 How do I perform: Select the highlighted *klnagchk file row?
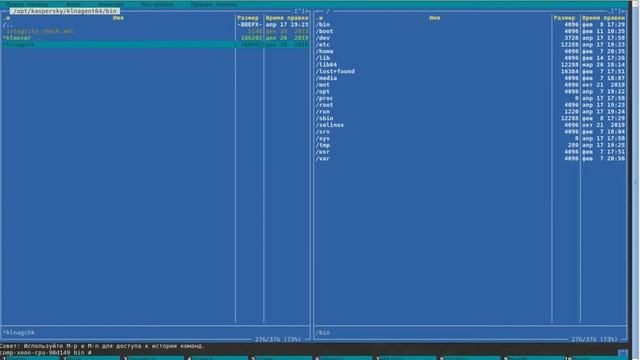click(x=155, y=44)
